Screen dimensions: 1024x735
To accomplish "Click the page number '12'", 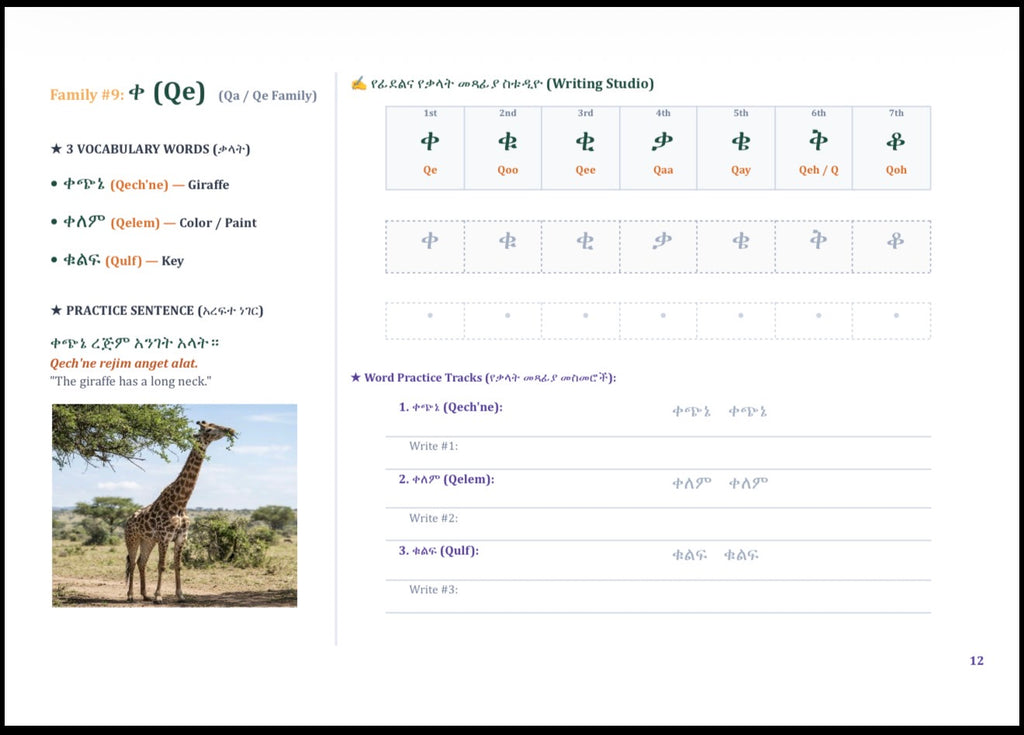I will pos(976,661).
